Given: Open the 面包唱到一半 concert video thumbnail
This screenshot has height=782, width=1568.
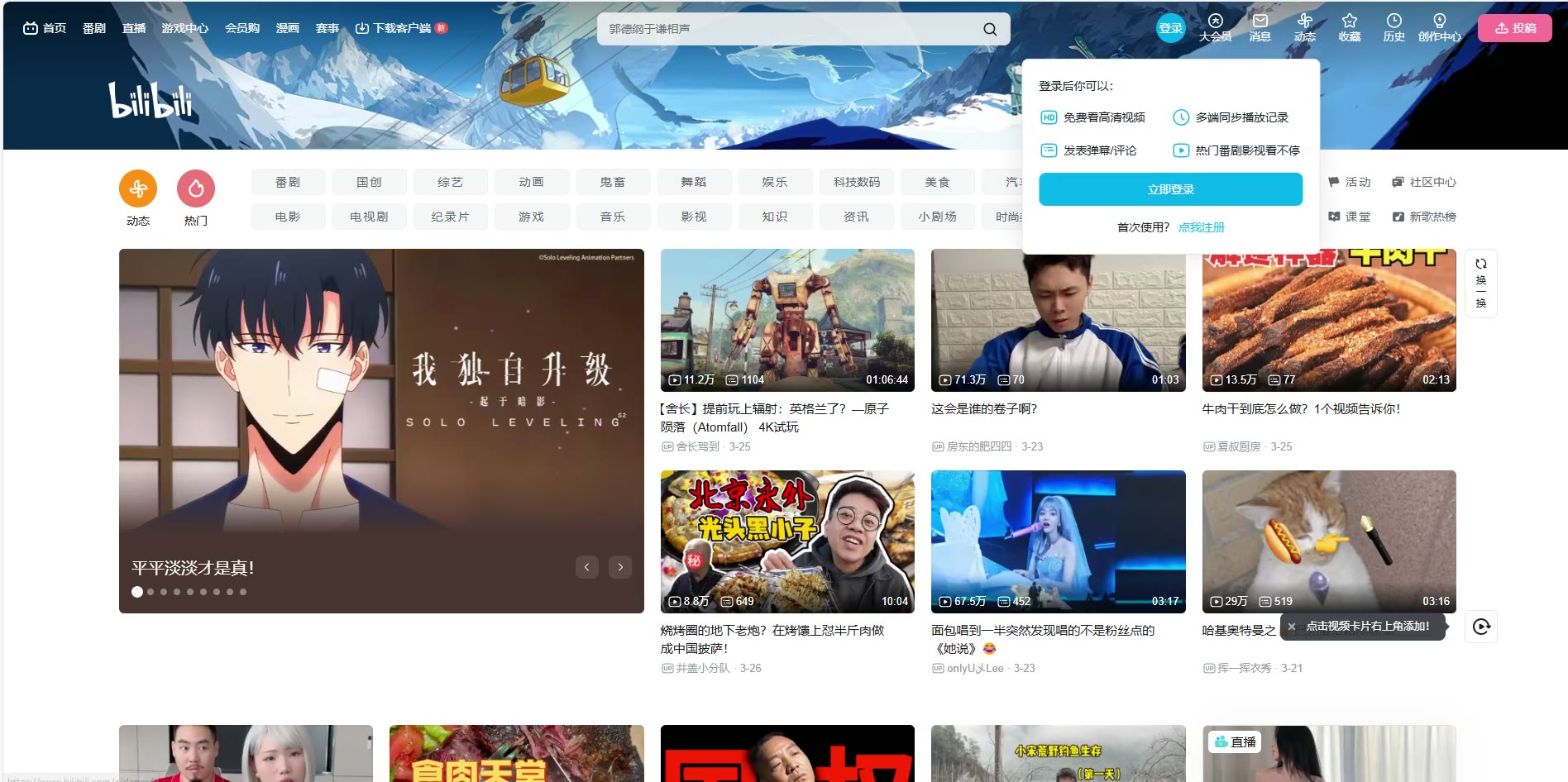Looking at the screenshot, I should 1059,541.
